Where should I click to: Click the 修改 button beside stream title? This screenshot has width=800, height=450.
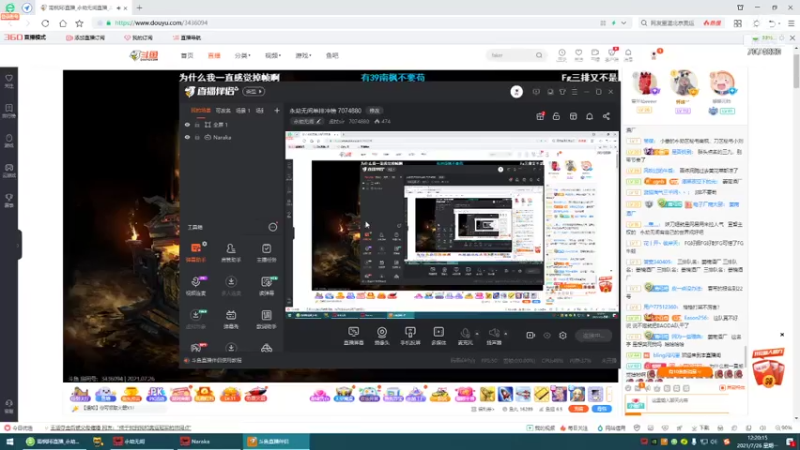pos(374,111)
